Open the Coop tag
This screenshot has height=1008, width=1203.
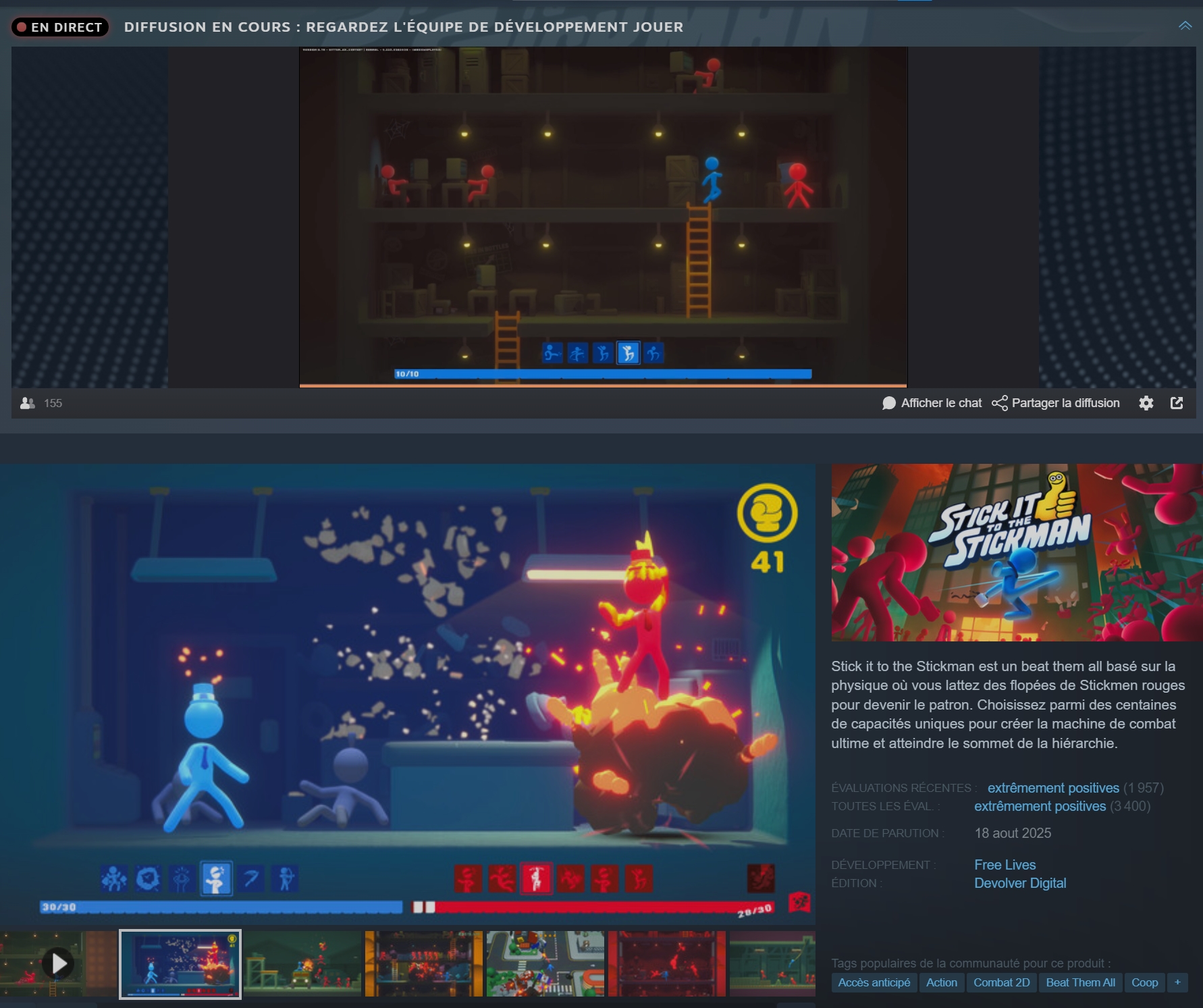coord(1145,982)
